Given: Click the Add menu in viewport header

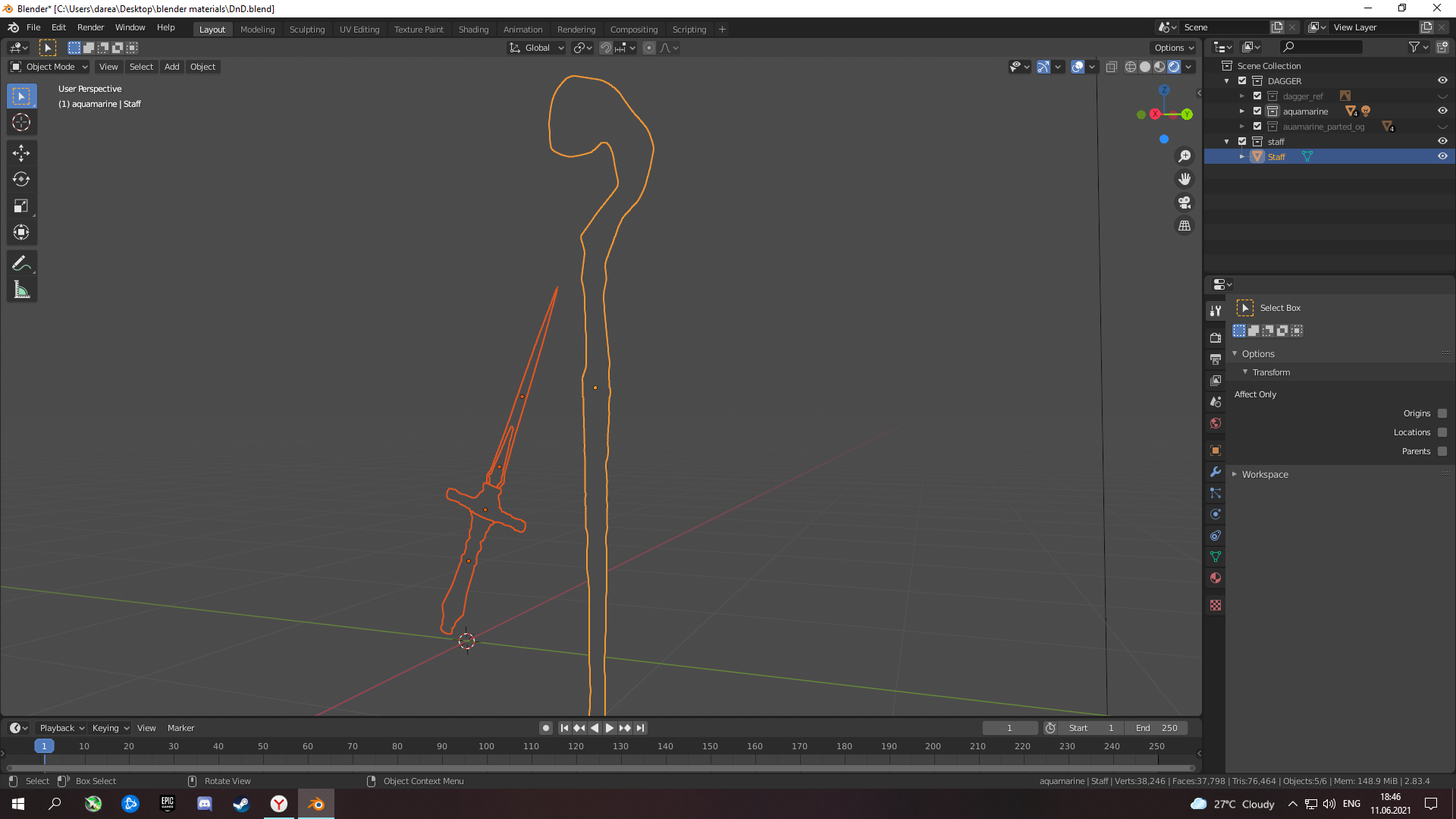Looking at the screenshot, I should click(172, 67).
